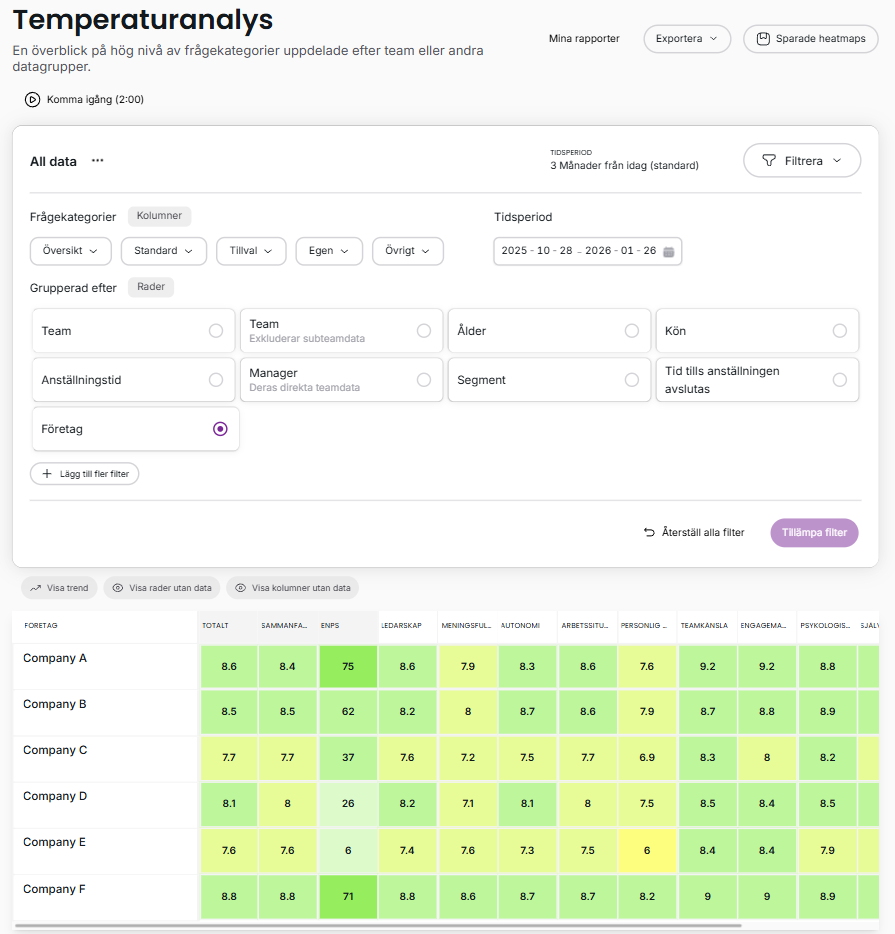Open Mina rapporter
The width and height of the screenshot is (895, 934).
tap(584, 39)
